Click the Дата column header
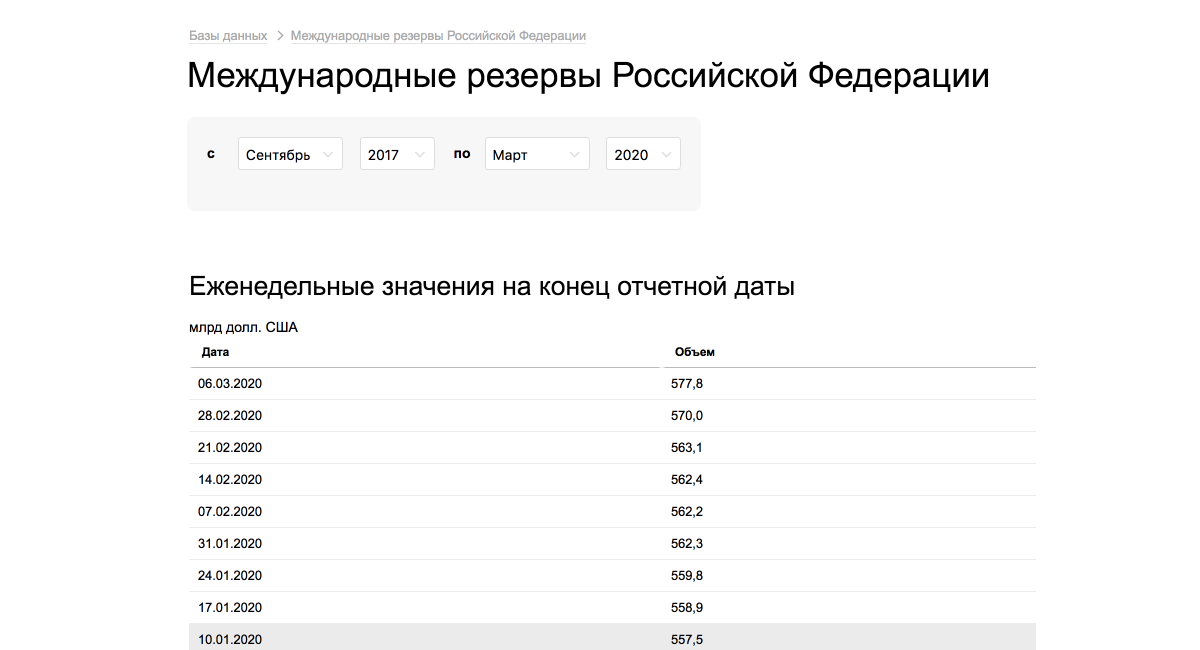 click(214, 352)
